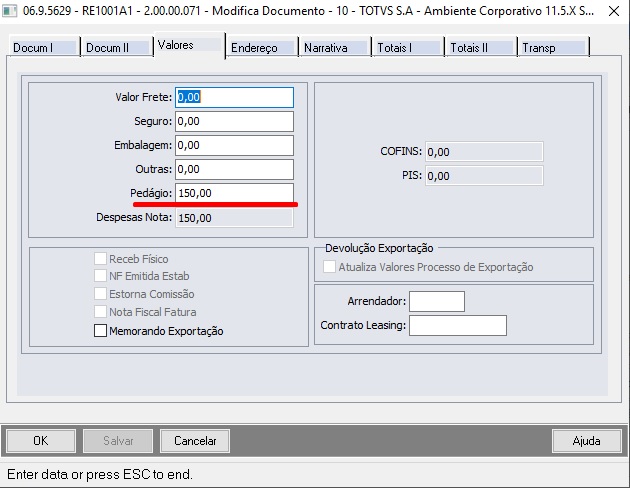Open the Narrativa tab
This screenshot has height=488, width=630.
click(335, 47)
